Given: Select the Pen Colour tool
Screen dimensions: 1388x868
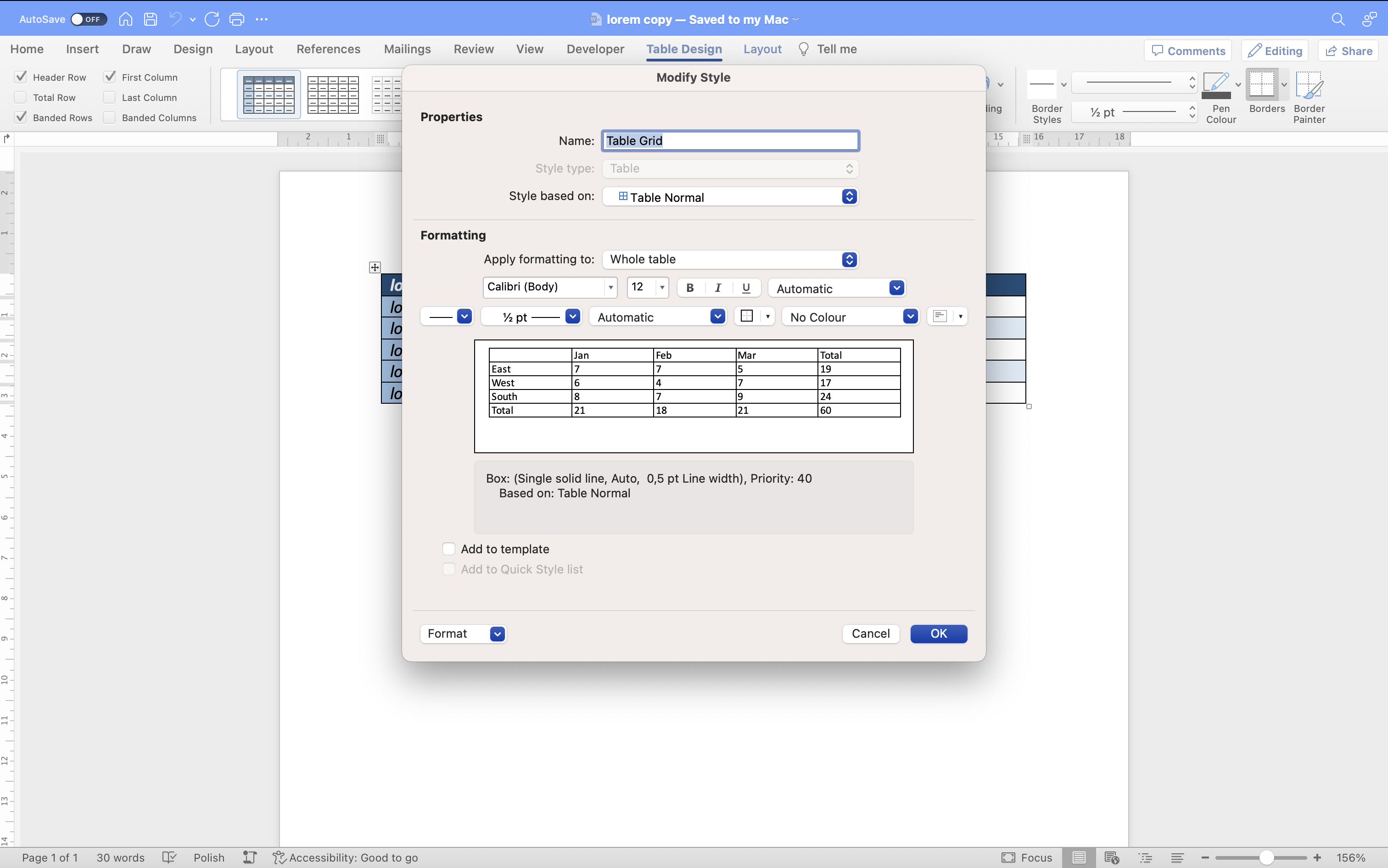Looking at the screenshot, I should pos(1216,84).
